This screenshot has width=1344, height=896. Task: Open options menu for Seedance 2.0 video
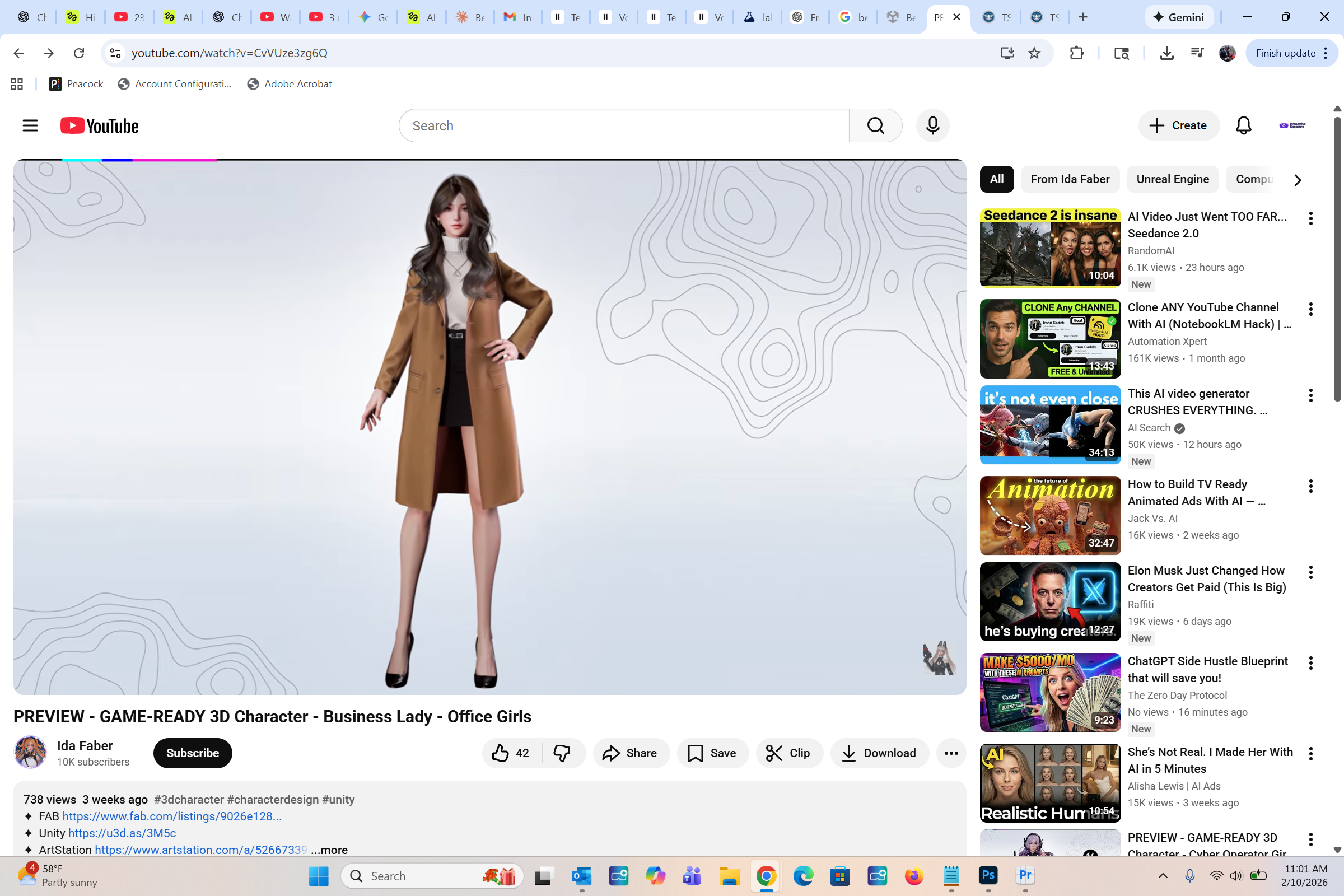click(1310, 218)
